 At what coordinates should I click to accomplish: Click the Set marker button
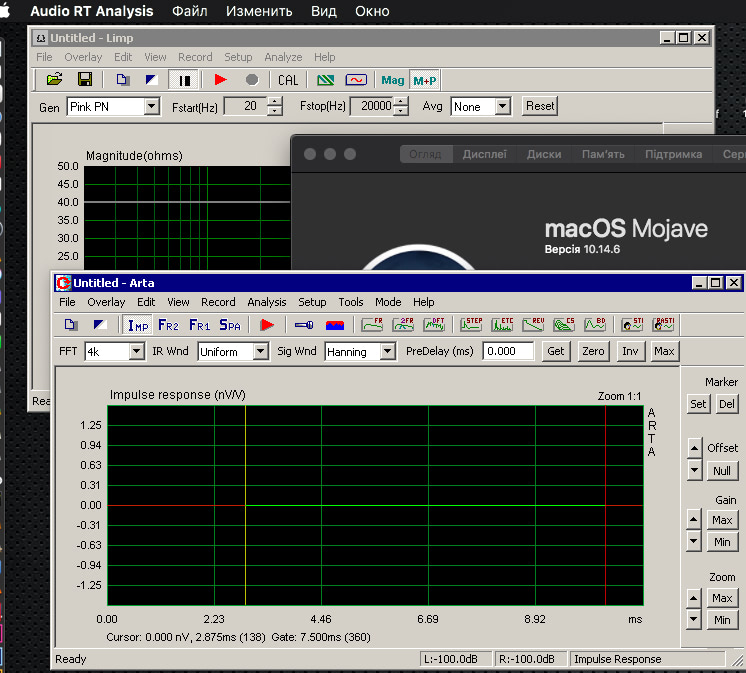point(698,404)
